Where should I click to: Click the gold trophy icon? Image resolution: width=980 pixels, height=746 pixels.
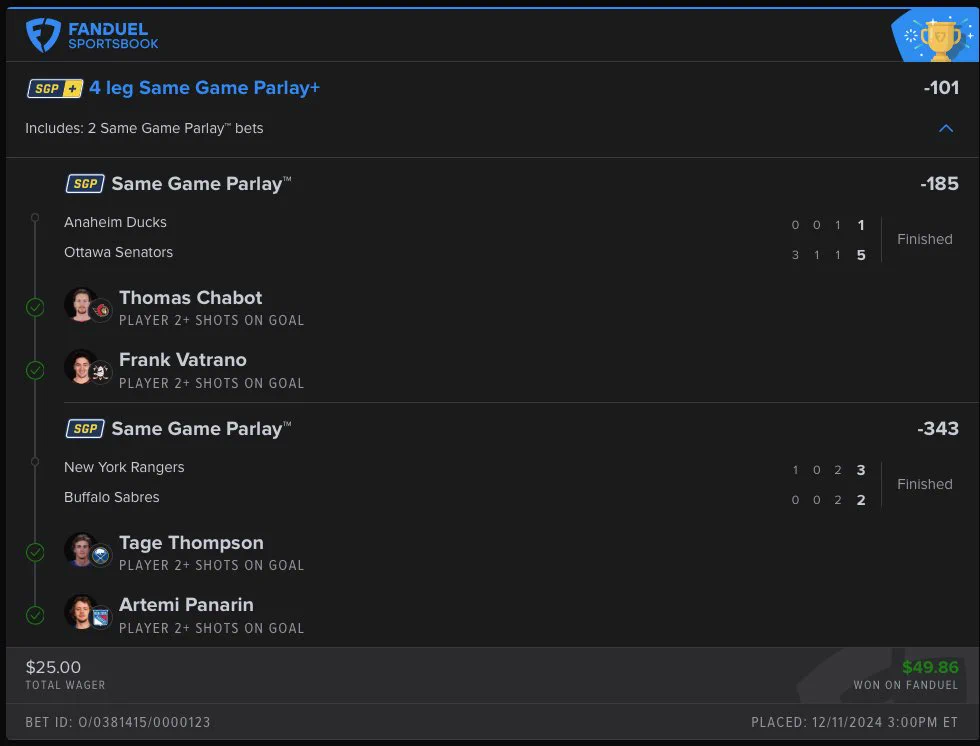940,40
